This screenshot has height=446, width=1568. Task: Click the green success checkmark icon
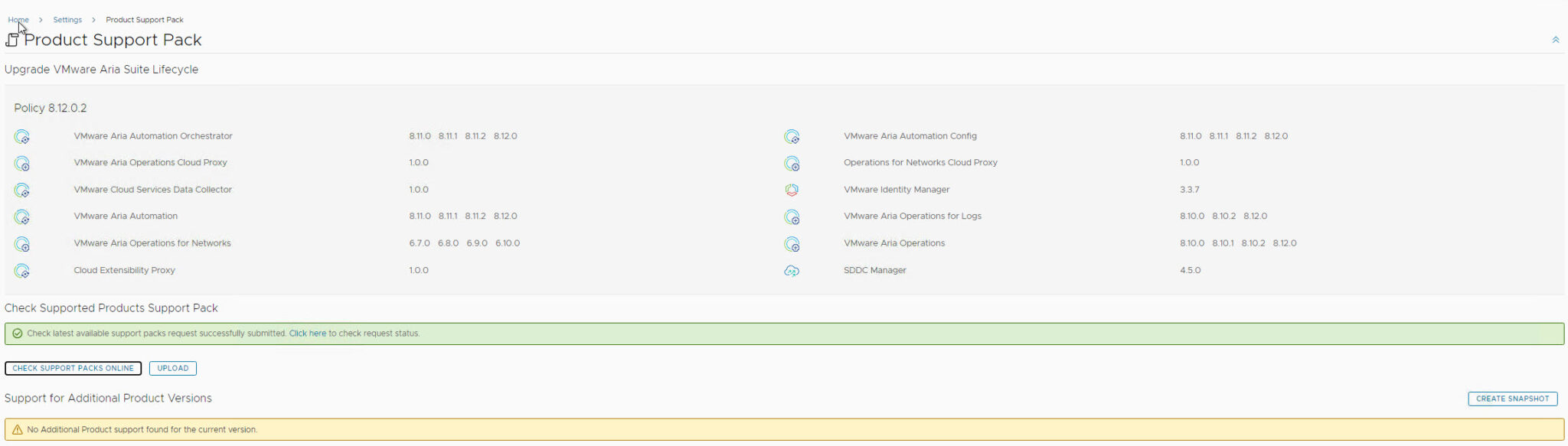coord(17,334)
